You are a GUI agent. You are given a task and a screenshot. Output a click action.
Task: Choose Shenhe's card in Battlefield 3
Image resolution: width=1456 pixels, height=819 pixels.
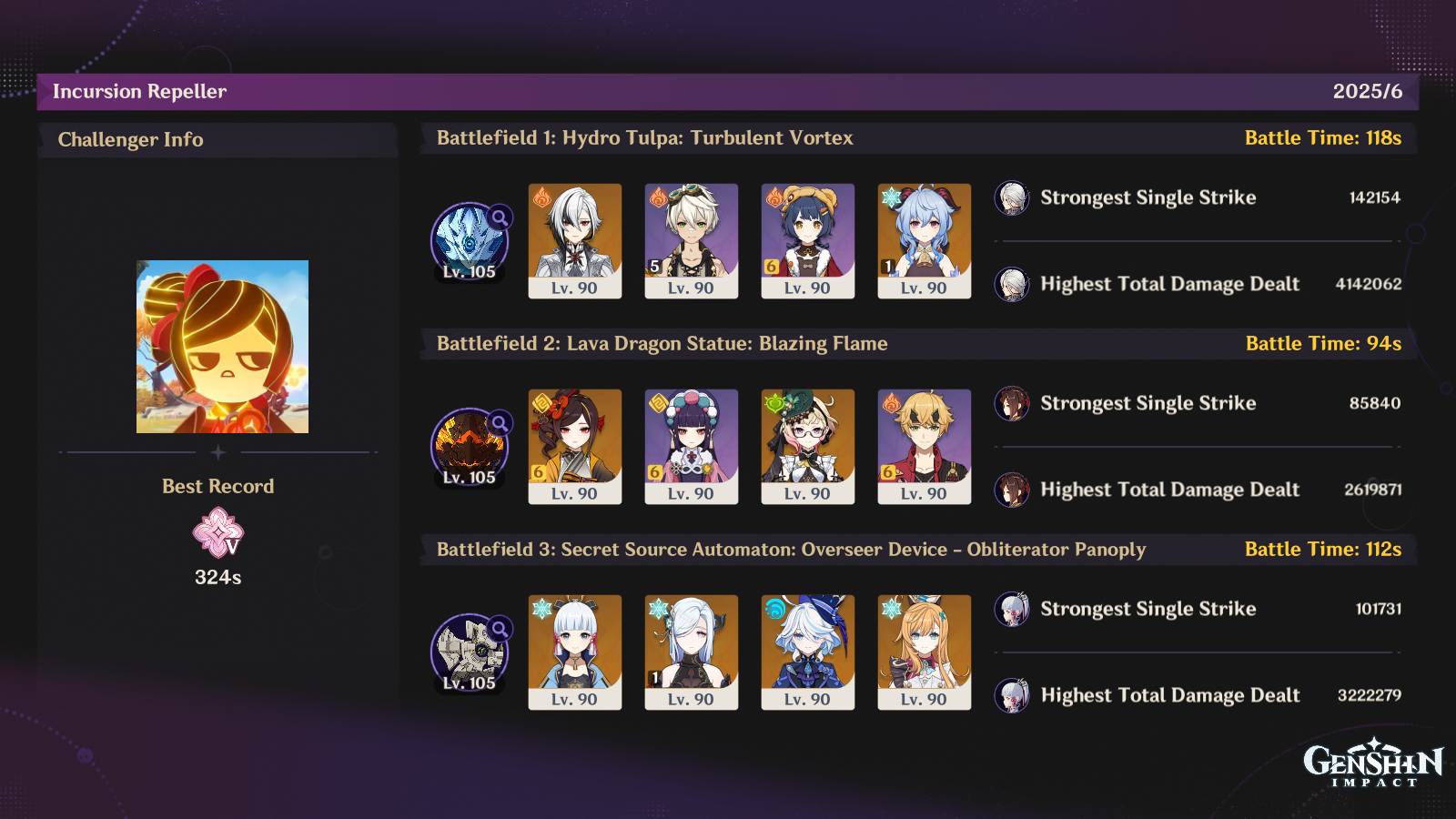point(692,652)
